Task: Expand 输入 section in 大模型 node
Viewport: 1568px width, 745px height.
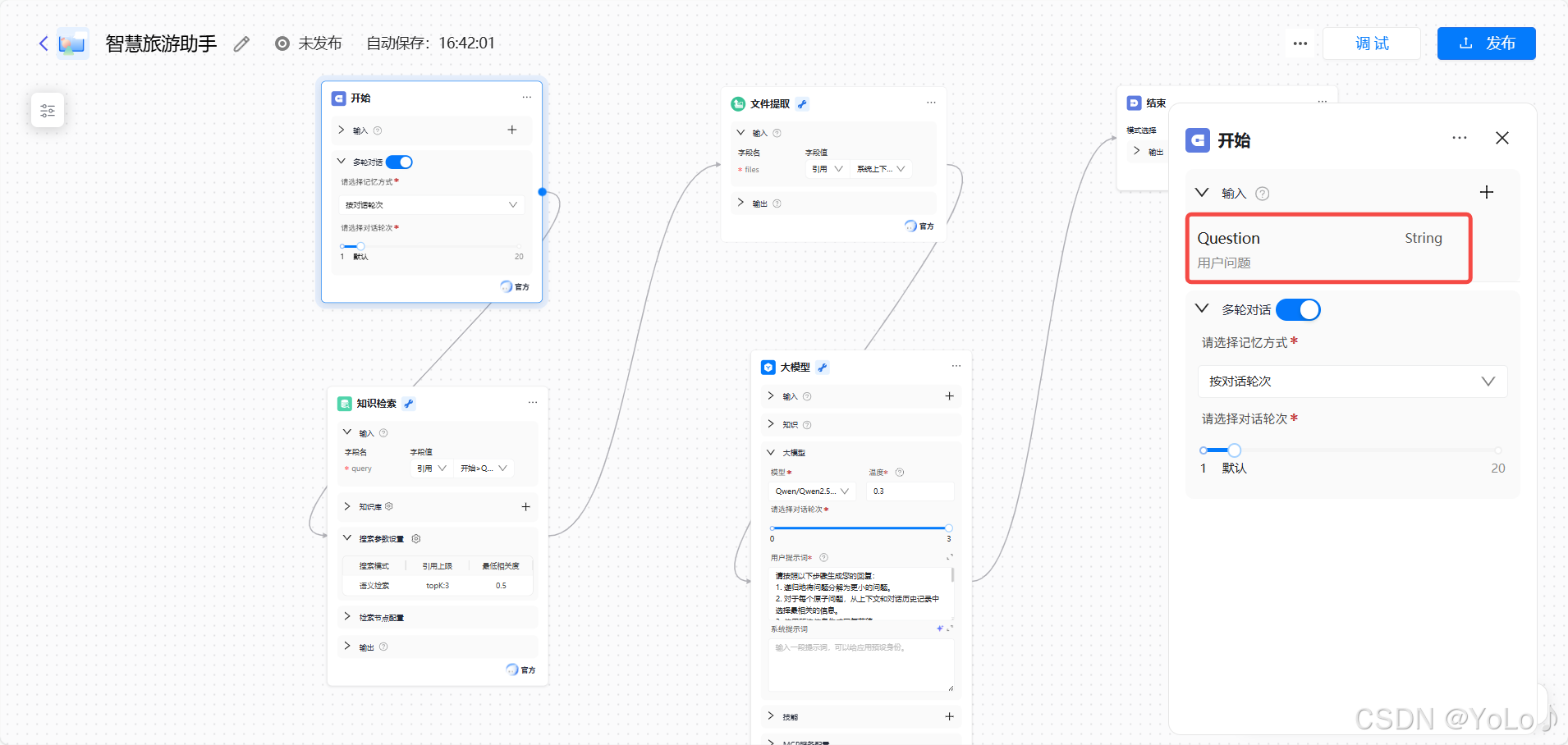Action: (x=771, y=396)
